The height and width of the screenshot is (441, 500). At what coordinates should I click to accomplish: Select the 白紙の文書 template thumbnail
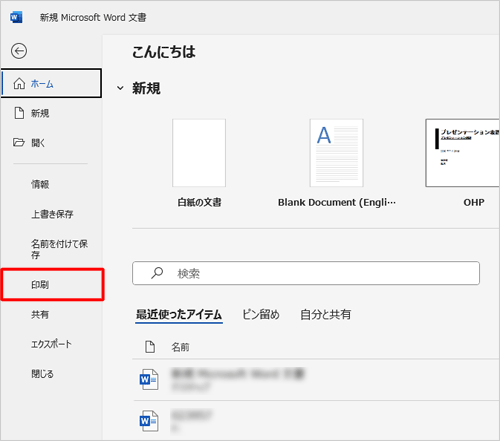click(x=199, y=153)
